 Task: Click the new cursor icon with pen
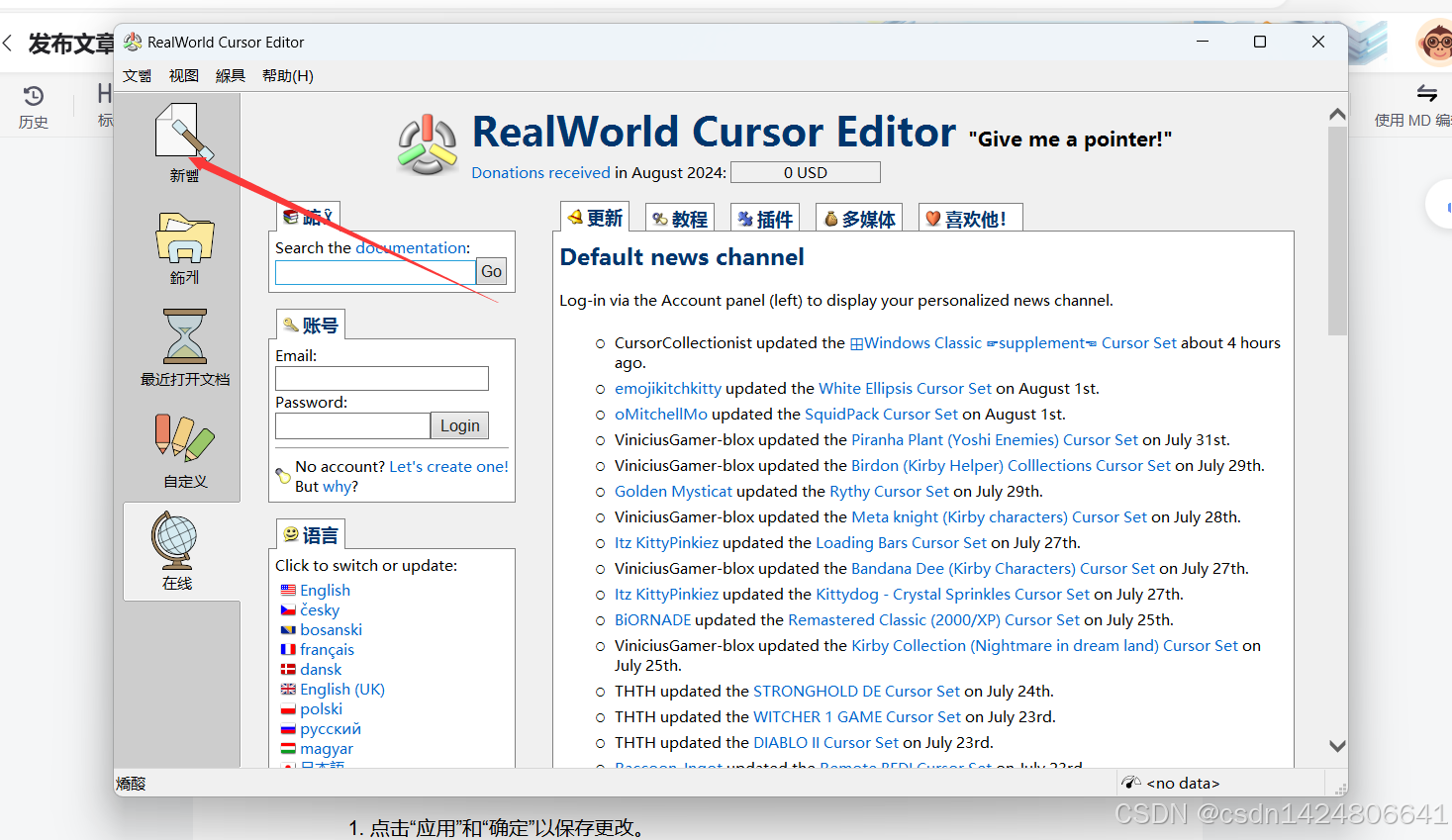pyautogui.click(x=184, y=131)
